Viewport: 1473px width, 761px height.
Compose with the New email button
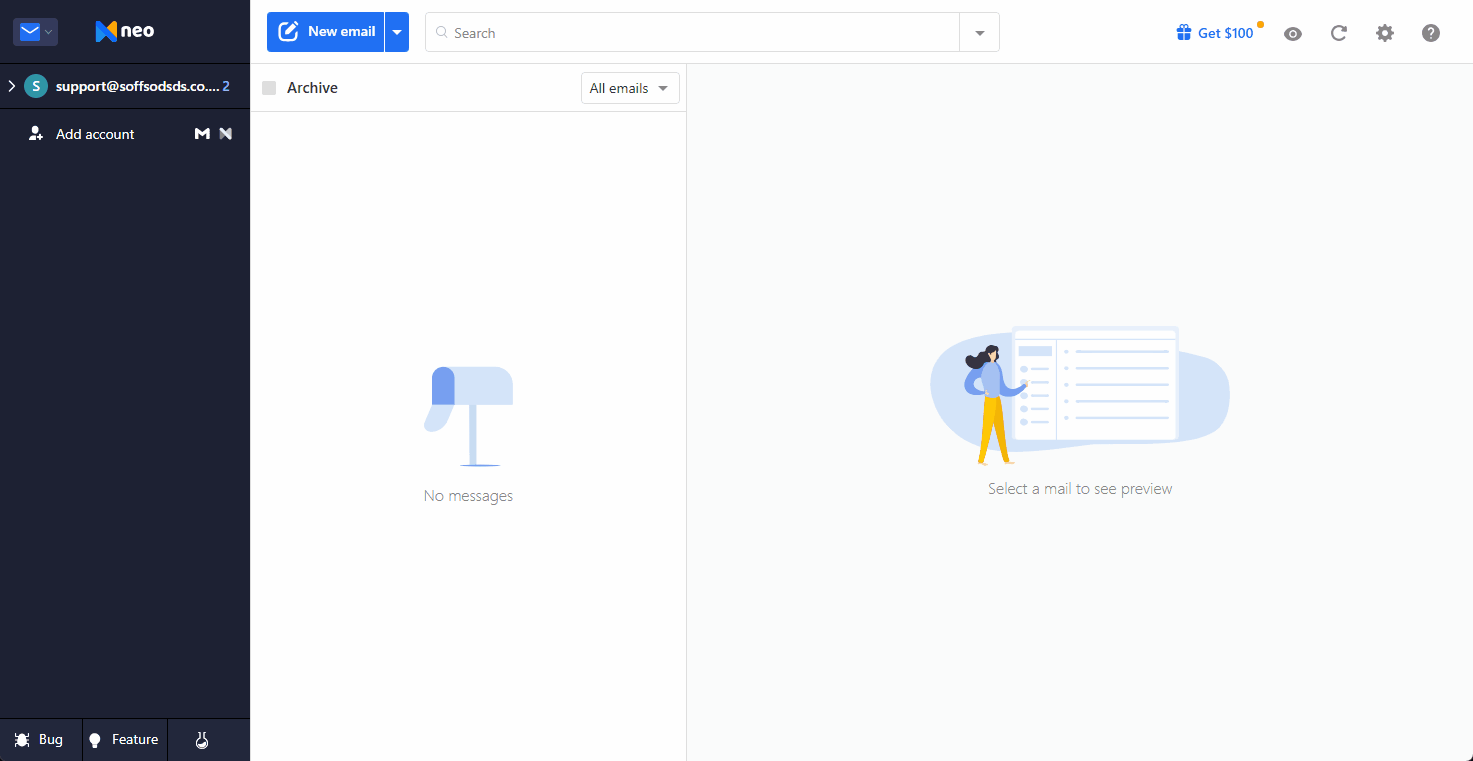coord(326,32)
